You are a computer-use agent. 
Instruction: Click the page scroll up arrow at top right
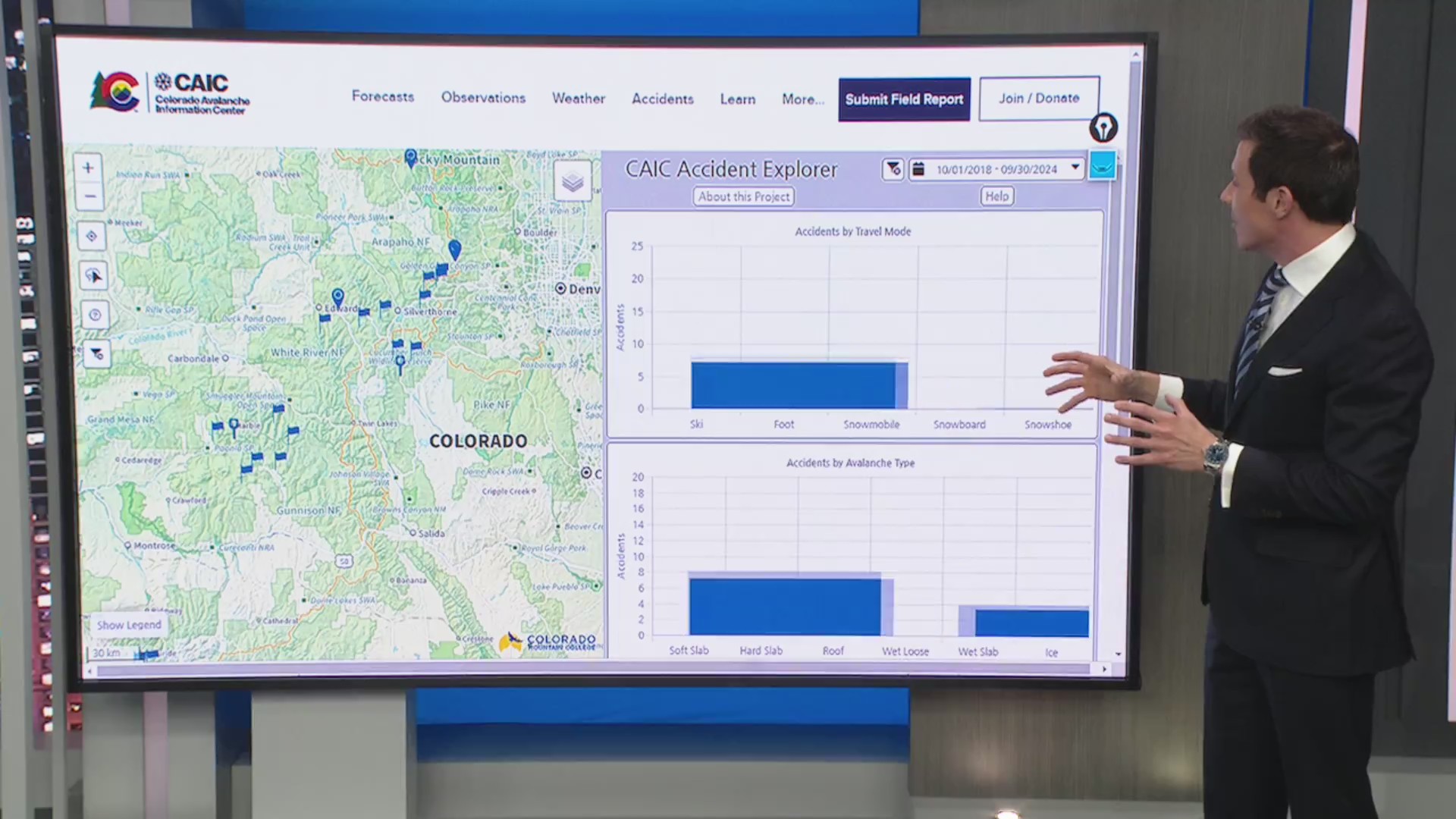1135,55
